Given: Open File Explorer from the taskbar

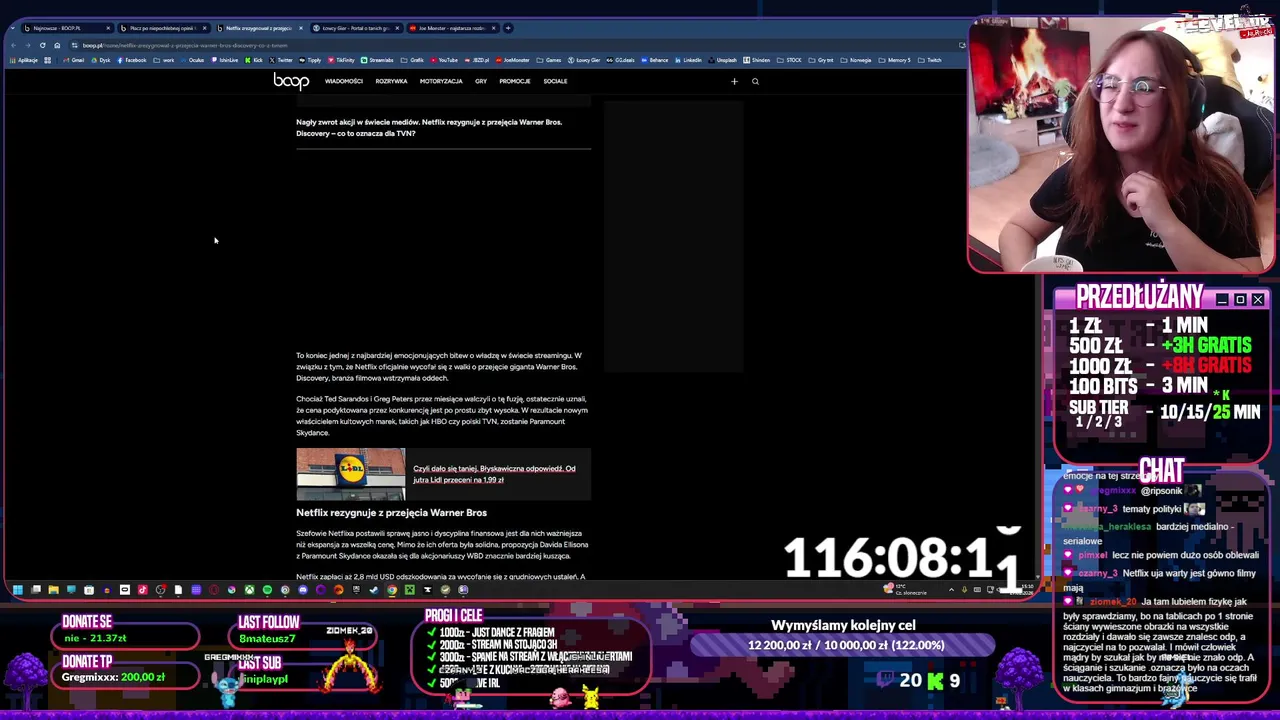Looking at the screenshot, I should 53,590.
